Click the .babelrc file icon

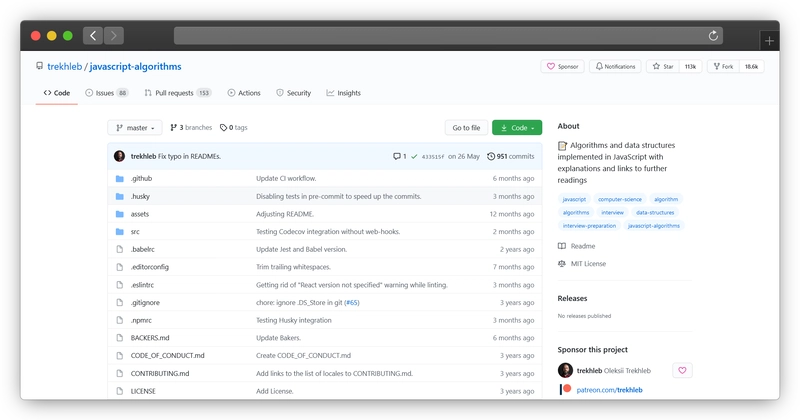pos(119,249)
